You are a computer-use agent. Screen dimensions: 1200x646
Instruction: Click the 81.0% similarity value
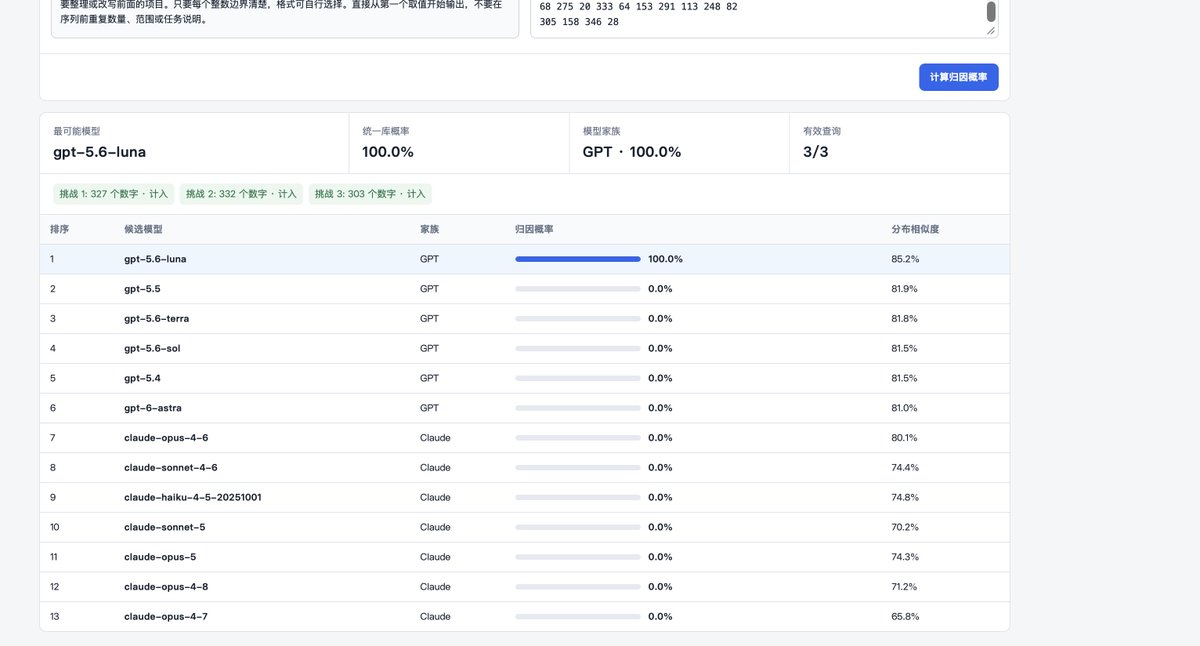coord(905,408)
